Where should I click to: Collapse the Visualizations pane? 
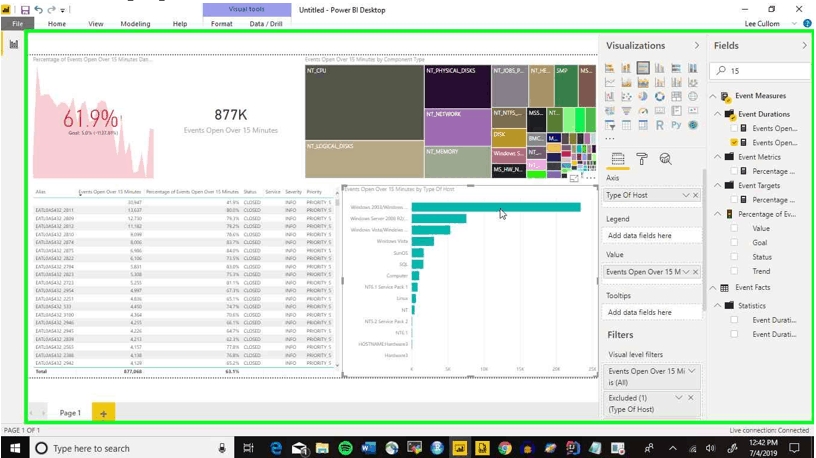(x=697, y=45)
